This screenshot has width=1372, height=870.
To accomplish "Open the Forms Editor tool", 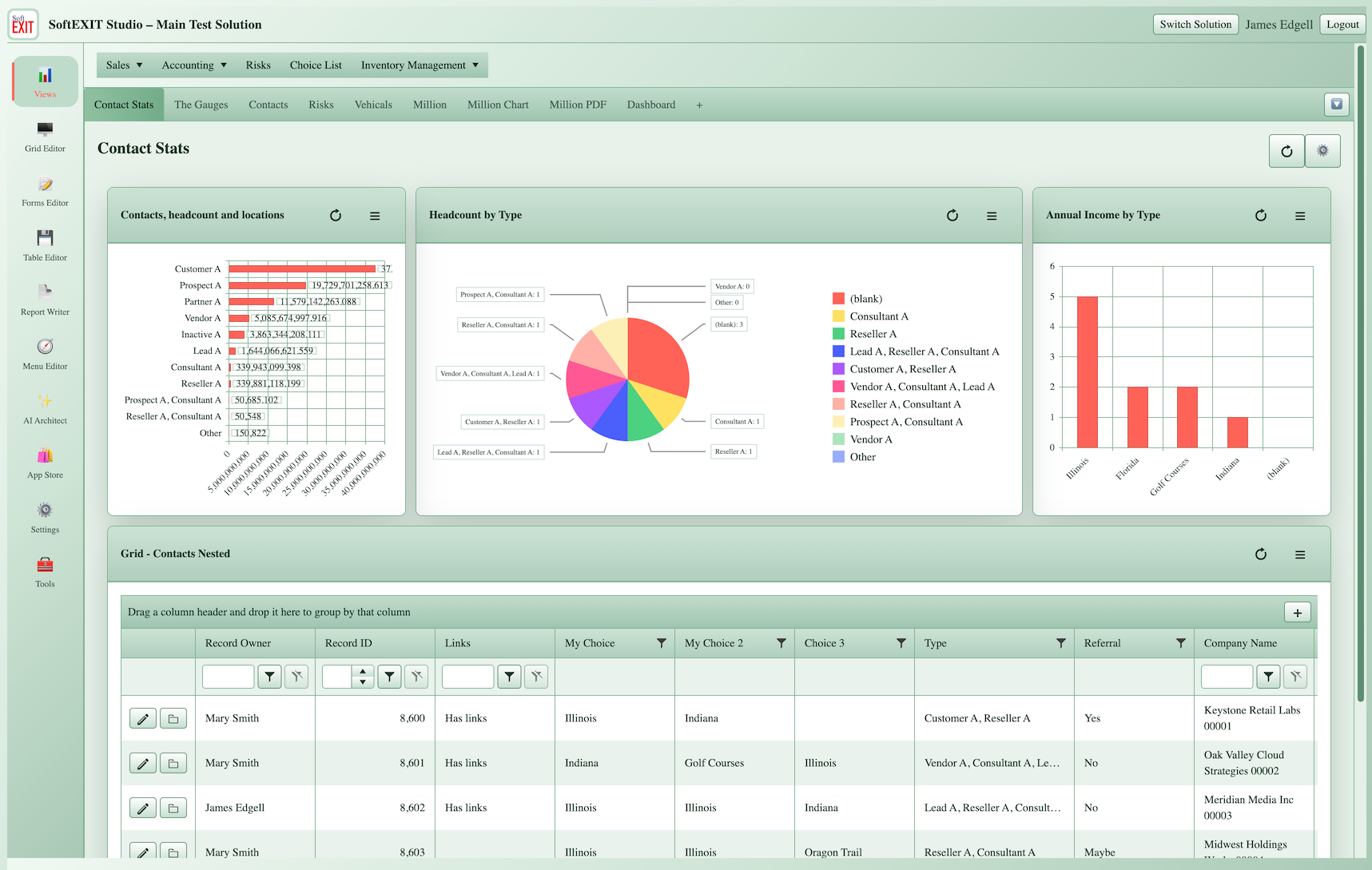I will (x=45, y=192).
